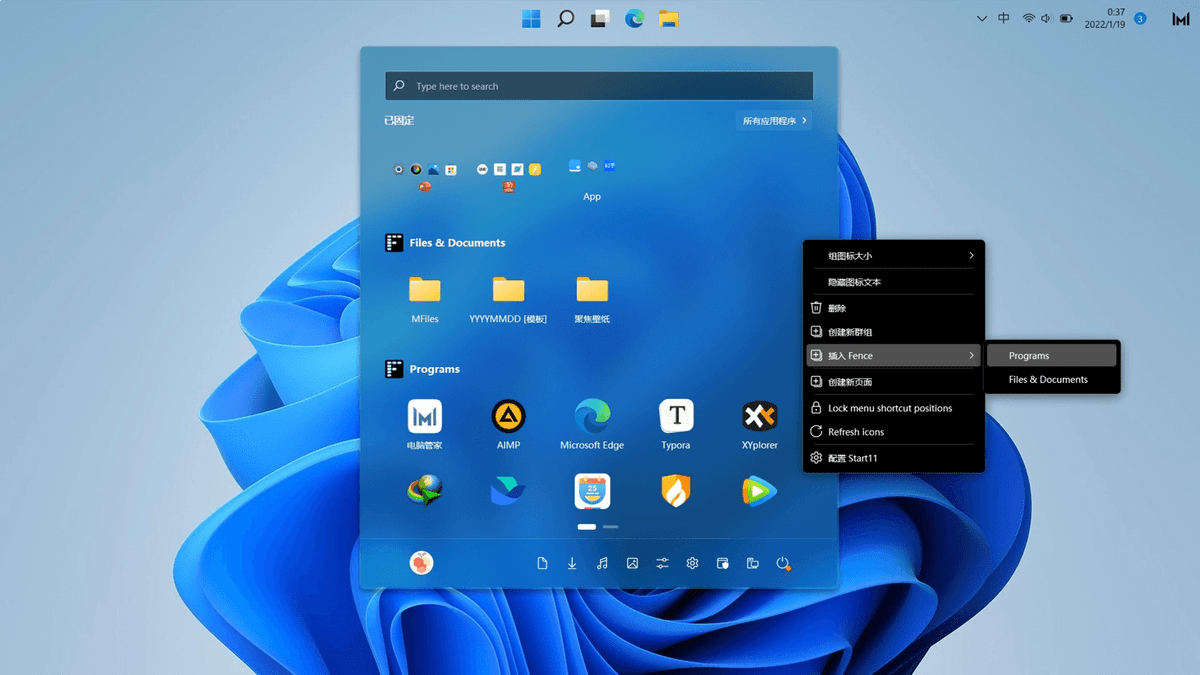
Task: Open the MFiles folder
Action: click(x=425, y=299)
